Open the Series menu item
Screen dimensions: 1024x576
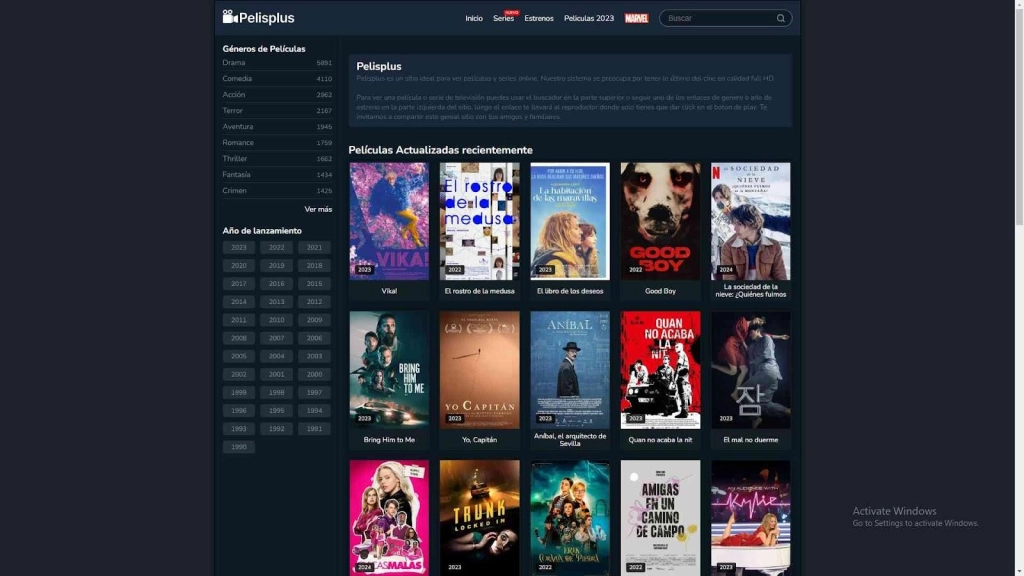[x=503, y=18]
